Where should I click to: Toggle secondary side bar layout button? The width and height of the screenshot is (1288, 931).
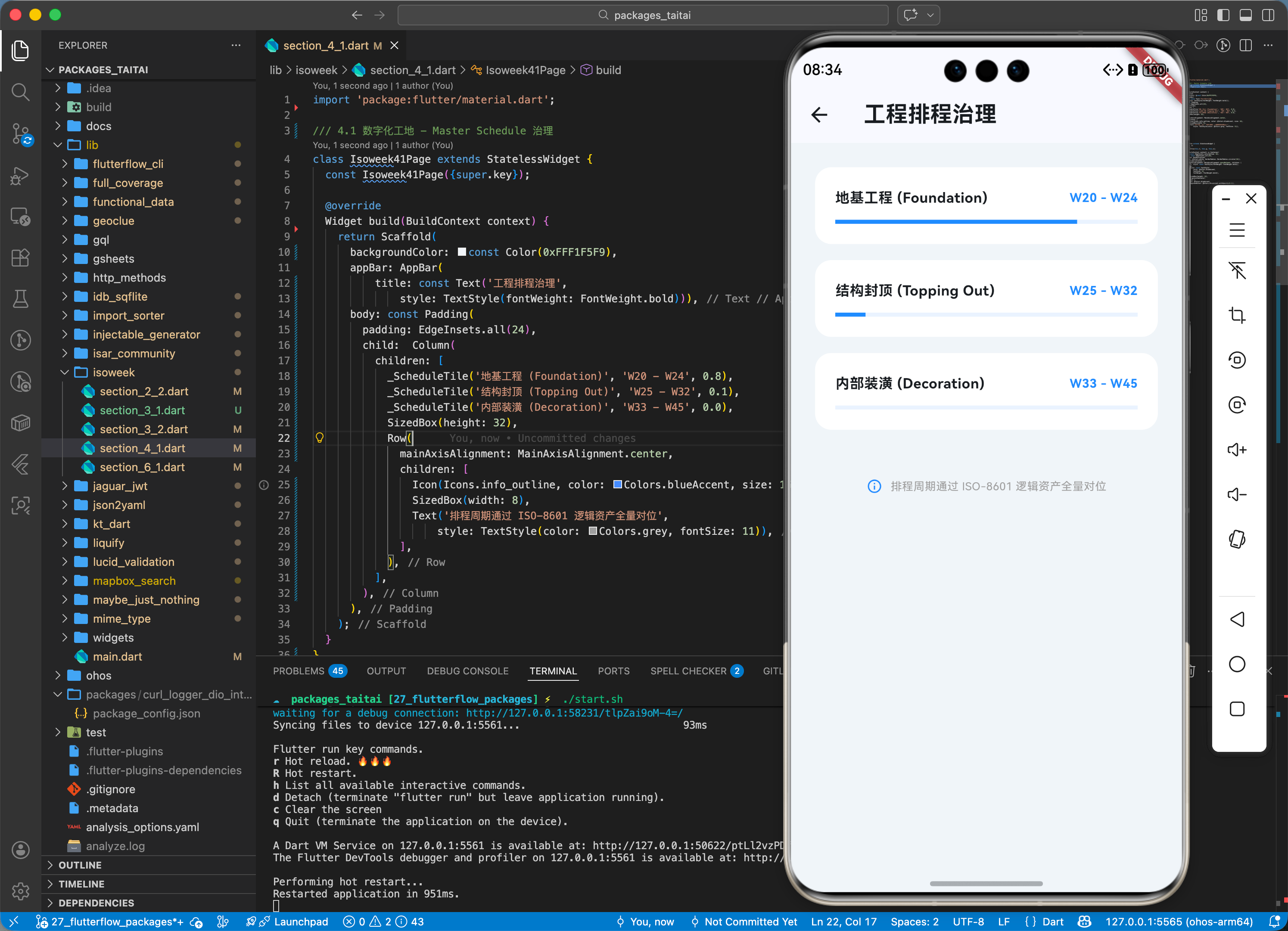point(1268,16)
